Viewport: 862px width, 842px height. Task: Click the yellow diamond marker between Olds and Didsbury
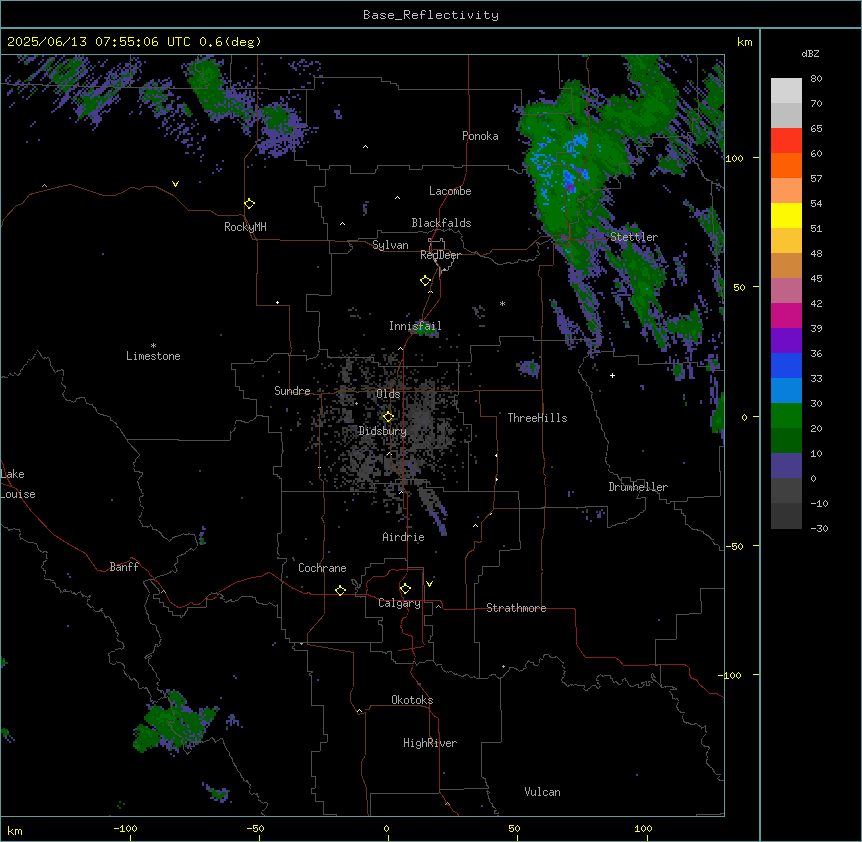388,417
